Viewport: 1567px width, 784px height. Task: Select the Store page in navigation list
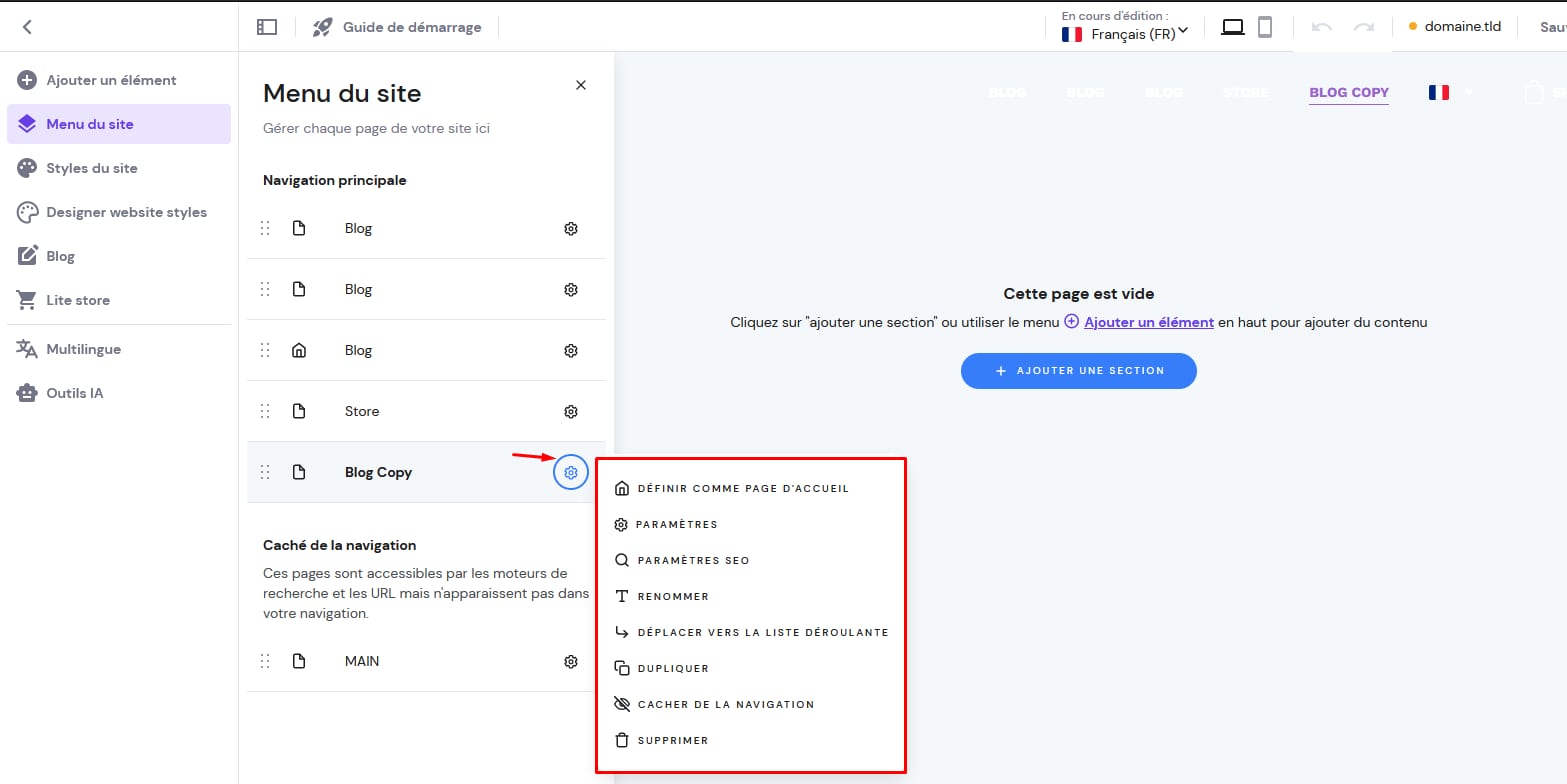[x=362, y=411]
